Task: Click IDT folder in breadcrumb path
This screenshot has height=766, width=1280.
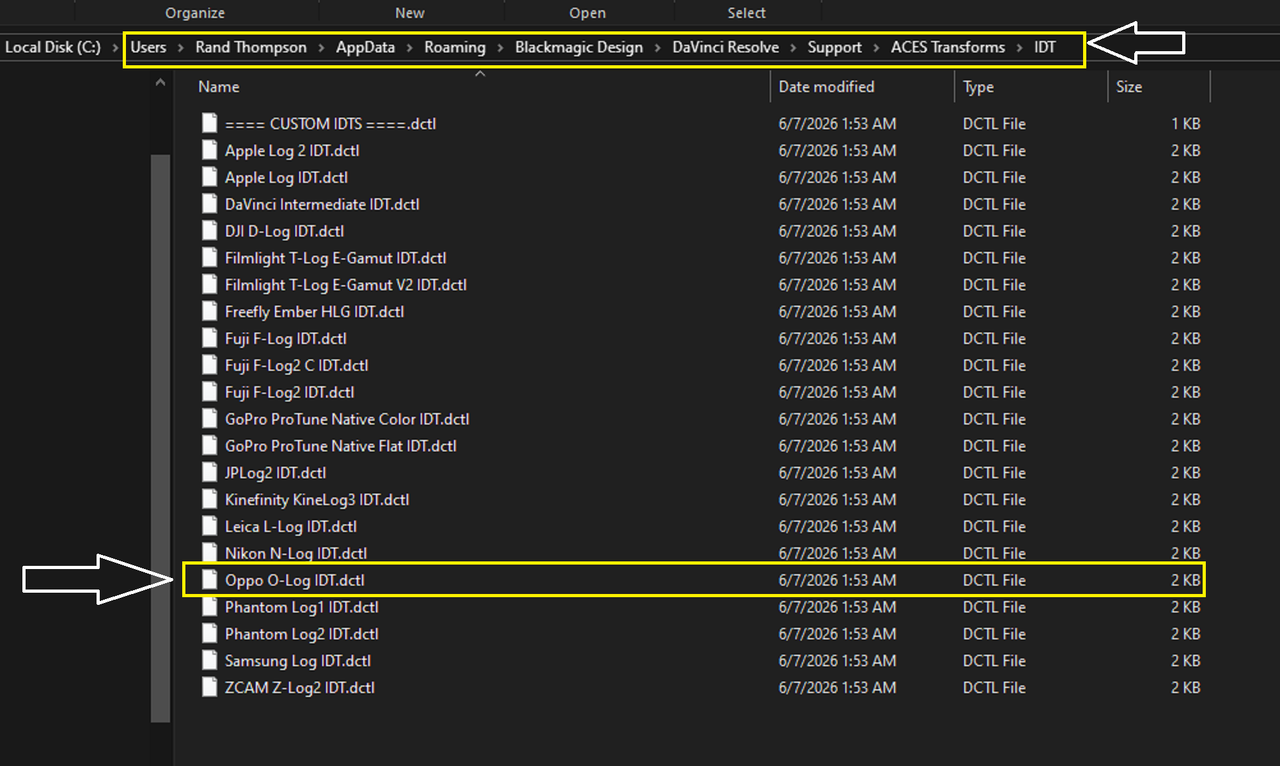Action: 1045,48
